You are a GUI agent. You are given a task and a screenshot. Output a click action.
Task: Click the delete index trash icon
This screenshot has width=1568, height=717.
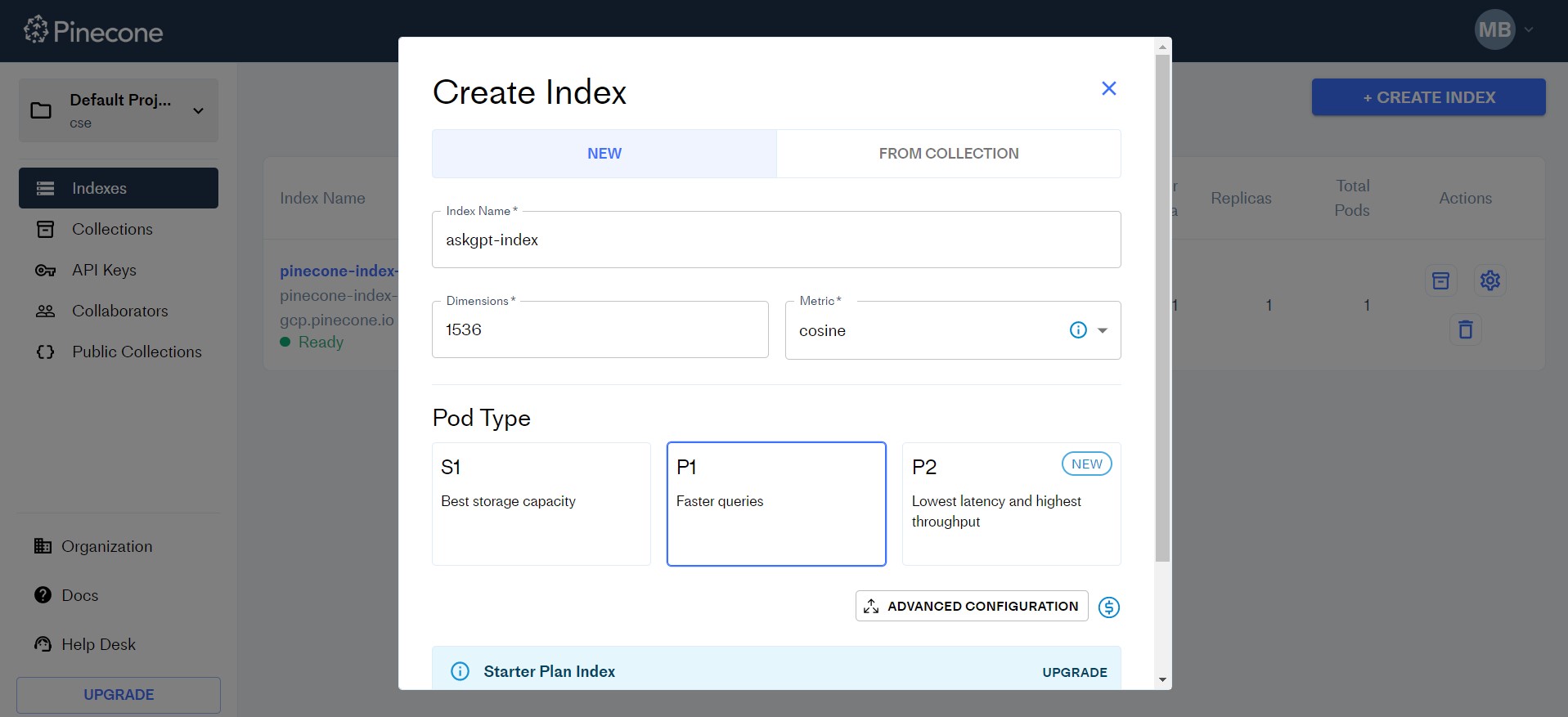(1465, 329)
